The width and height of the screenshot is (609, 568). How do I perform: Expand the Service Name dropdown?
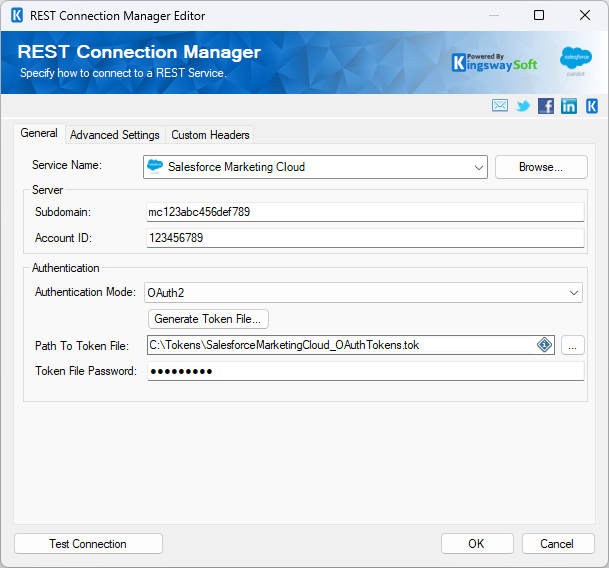point(478,167)
